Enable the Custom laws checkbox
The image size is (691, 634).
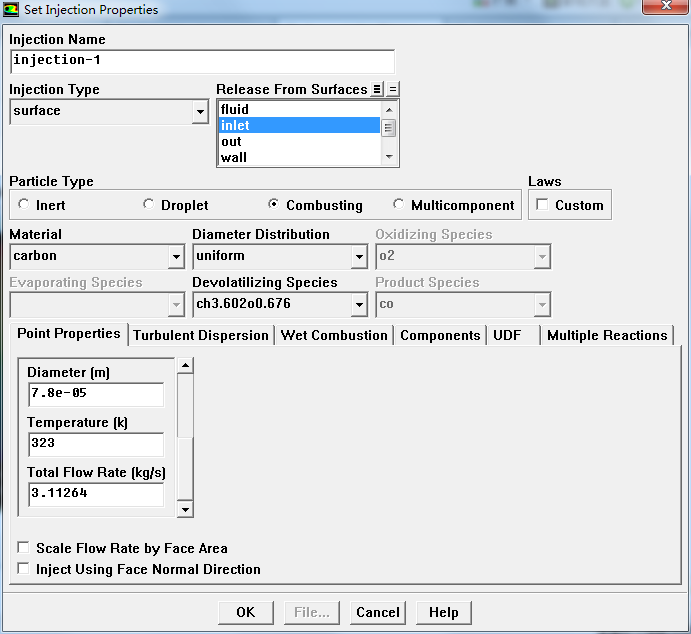tap(542, 205)
